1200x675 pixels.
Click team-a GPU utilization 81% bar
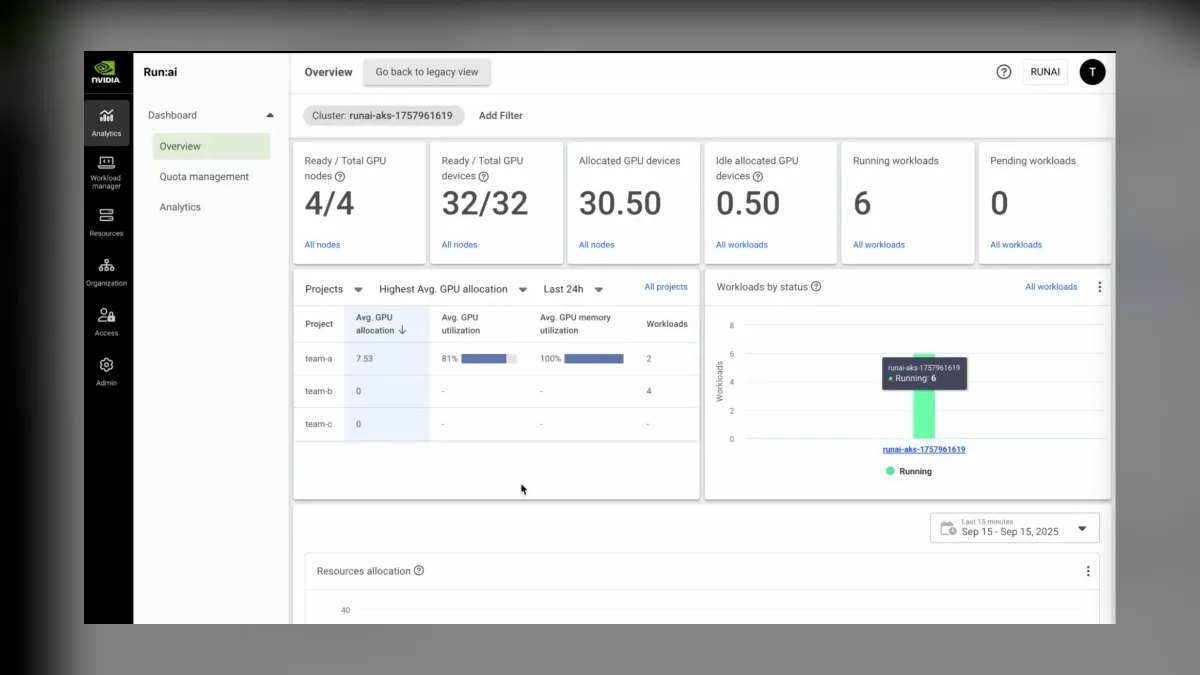489,358
